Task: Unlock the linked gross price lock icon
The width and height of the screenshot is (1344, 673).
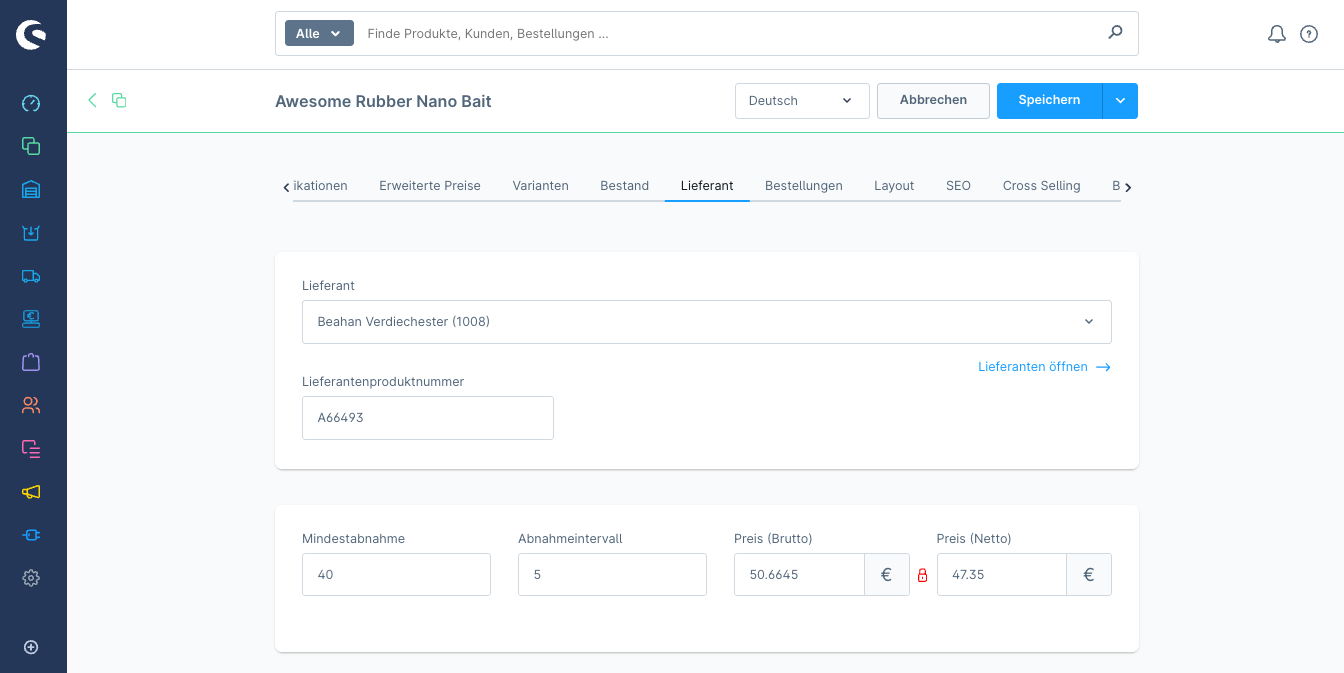Action: 922,575
